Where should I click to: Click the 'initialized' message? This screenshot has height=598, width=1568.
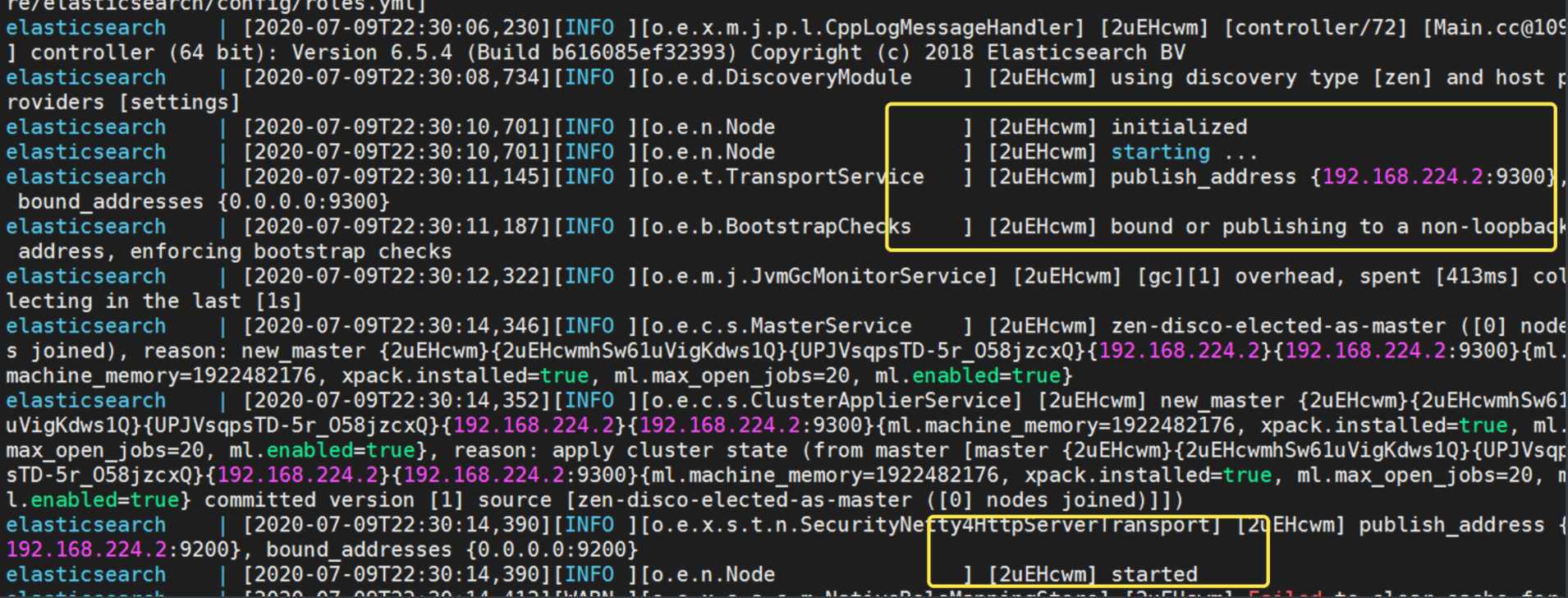click(1179, 127)
